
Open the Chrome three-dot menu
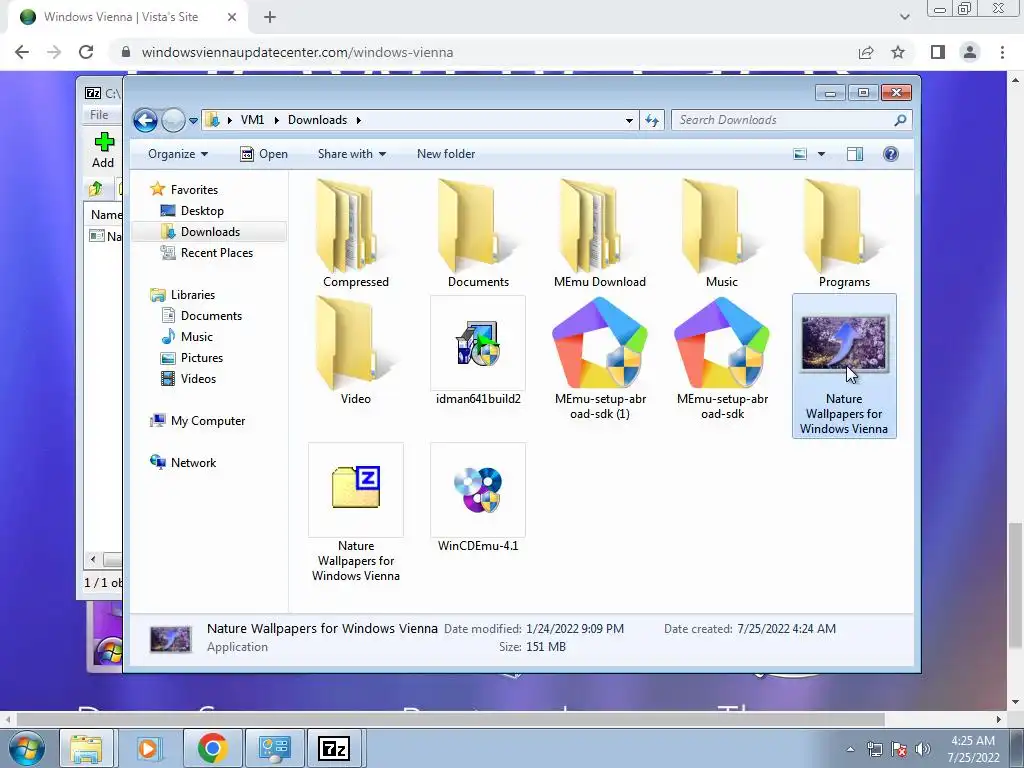1002,52
